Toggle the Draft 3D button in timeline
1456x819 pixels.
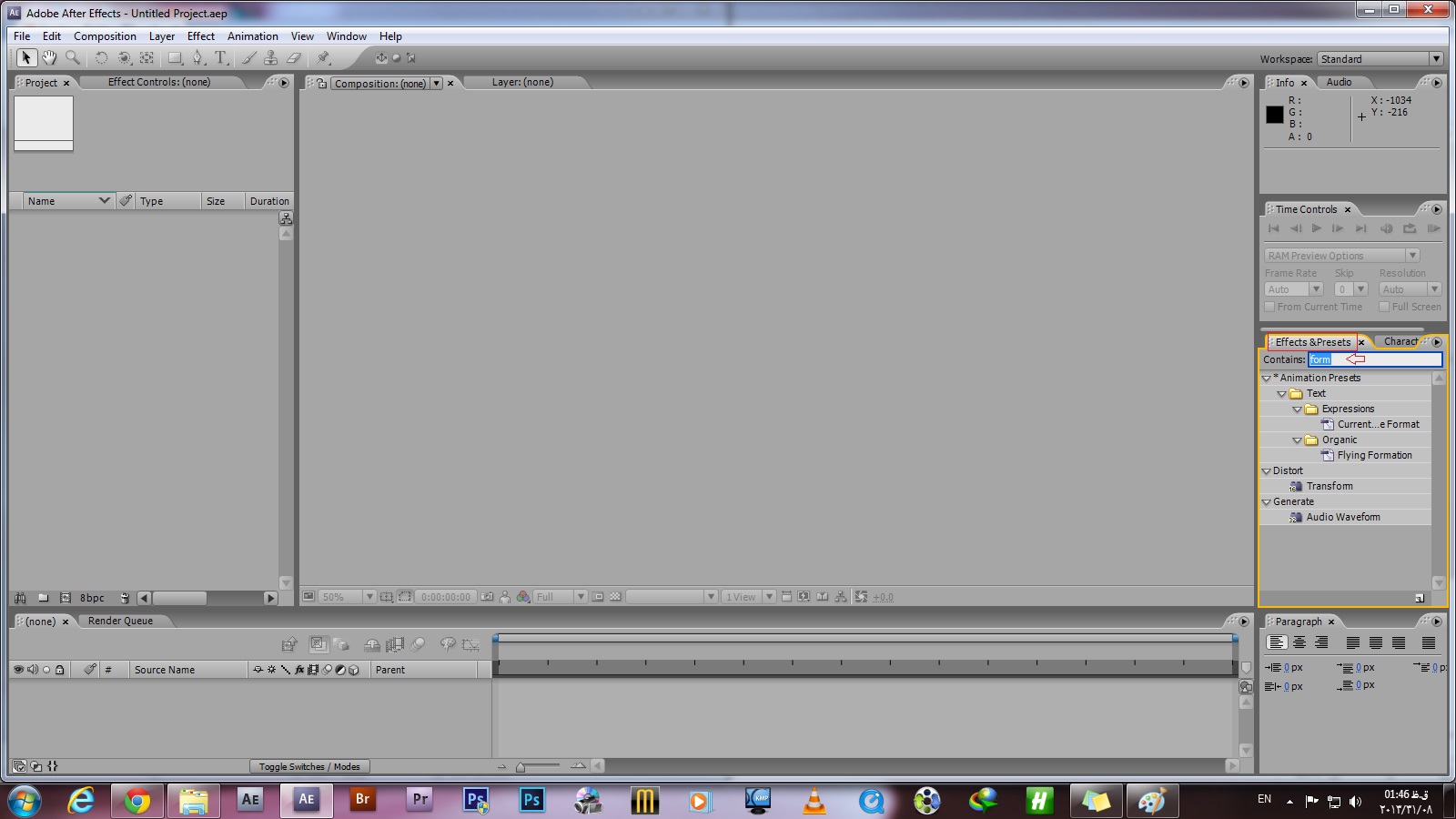tap(341, 644)
